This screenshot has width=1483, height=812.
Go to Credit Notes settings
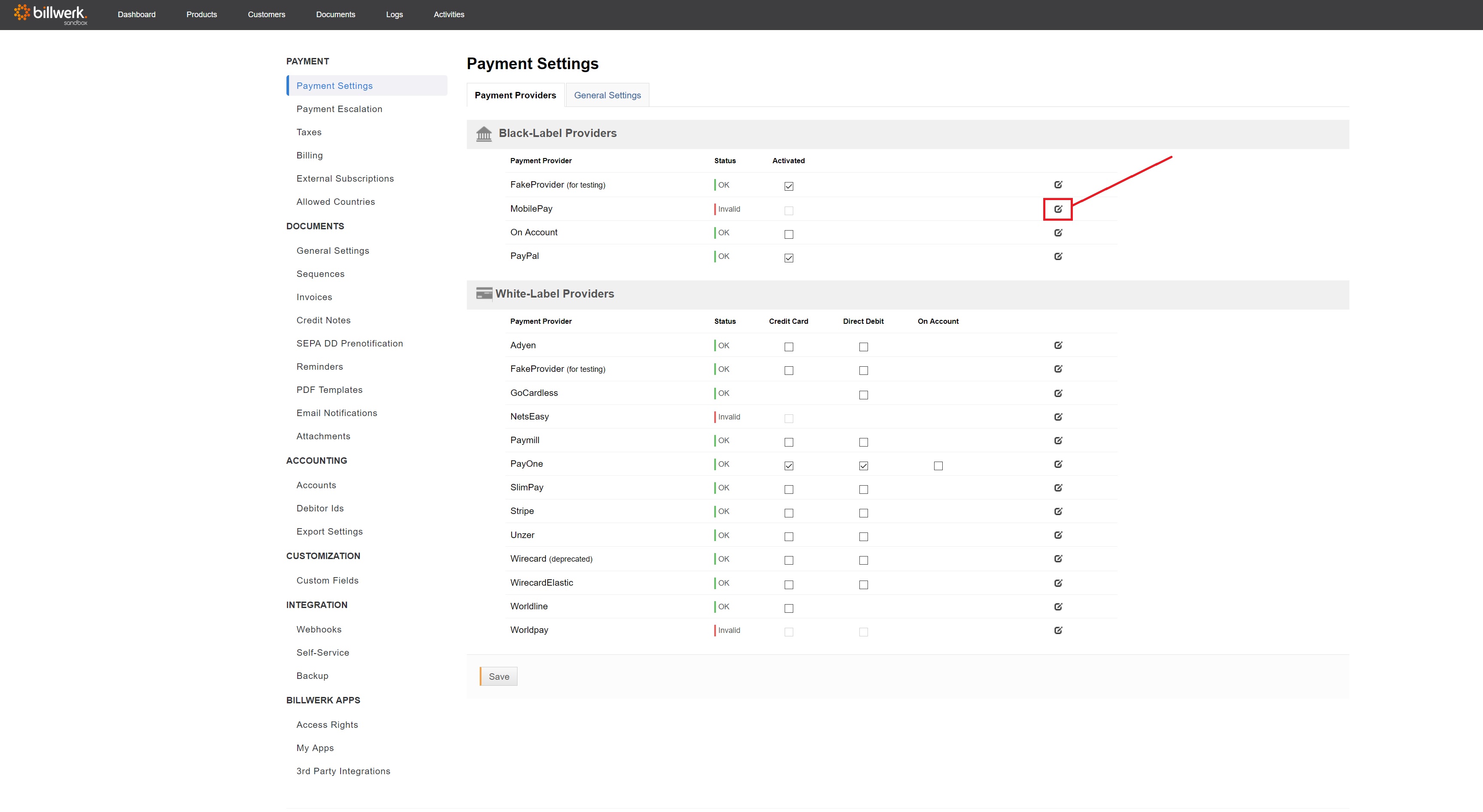[323, 320]
